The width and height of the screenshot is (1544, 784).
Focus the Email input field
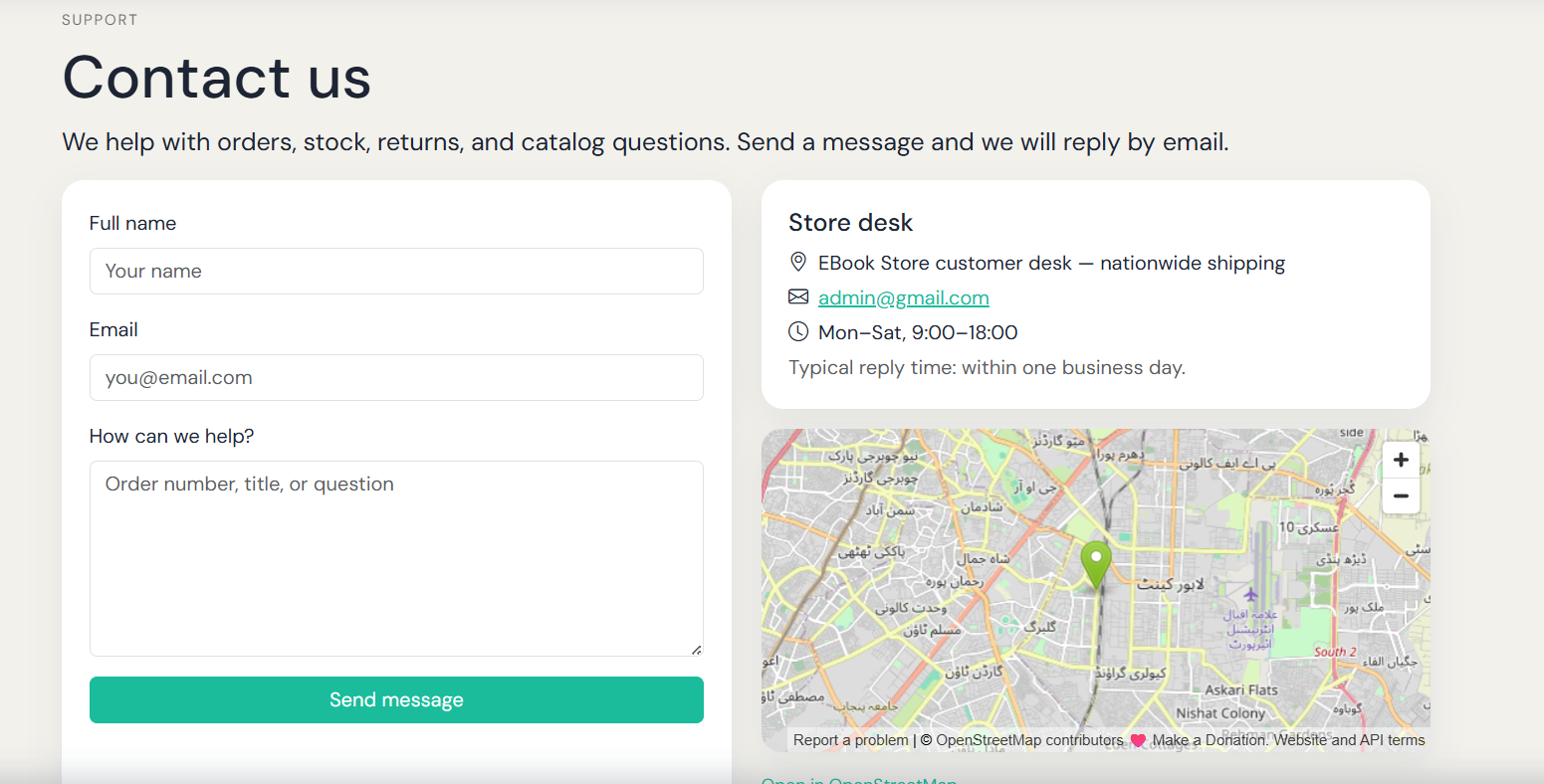(396, 377)
